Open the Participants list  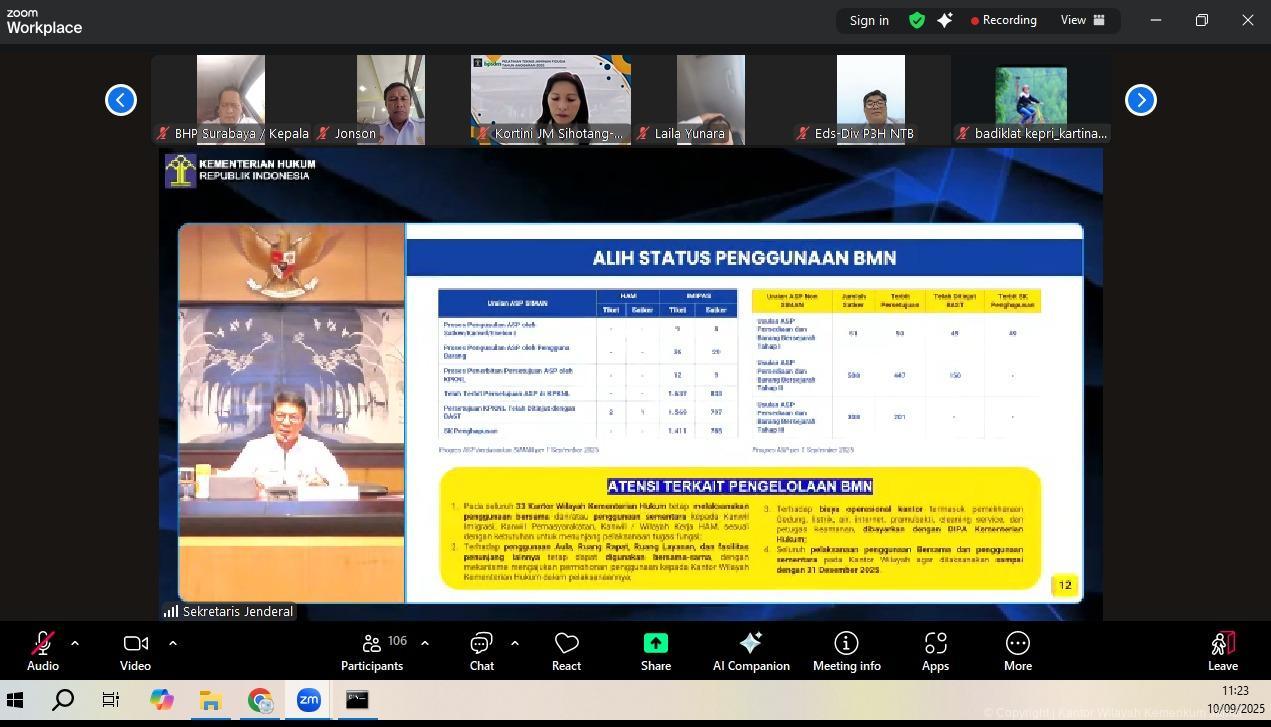point(372,651)
